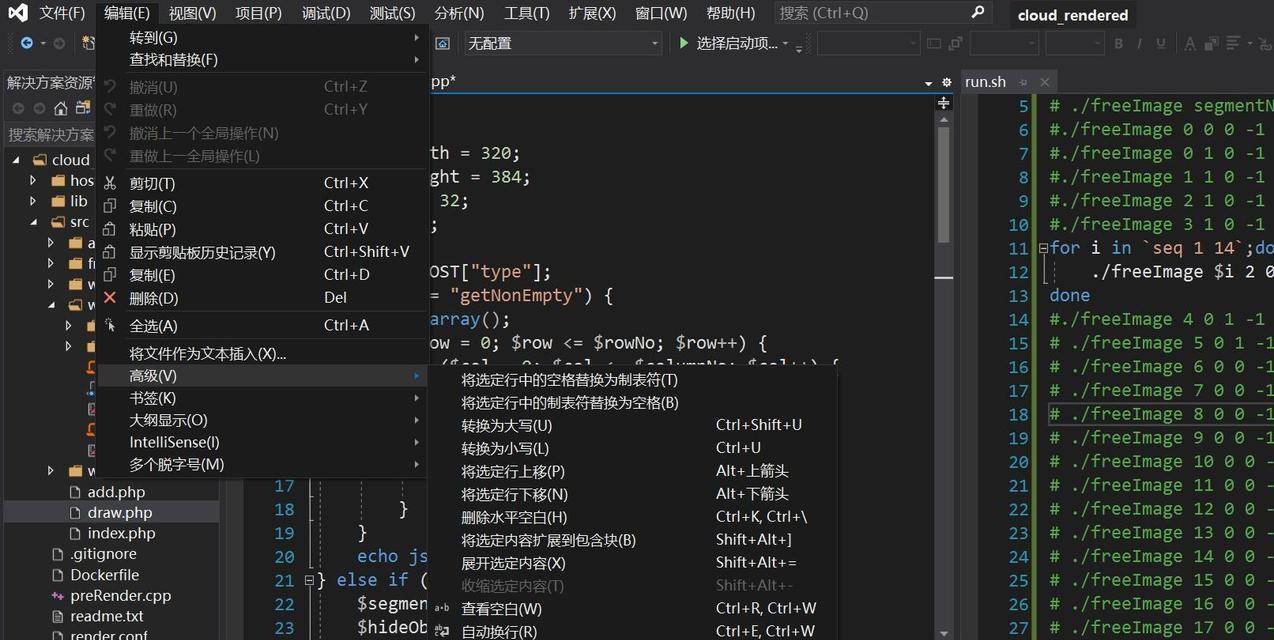Select the add.php file
This screenshot has height=640, width=1274.
116,492
